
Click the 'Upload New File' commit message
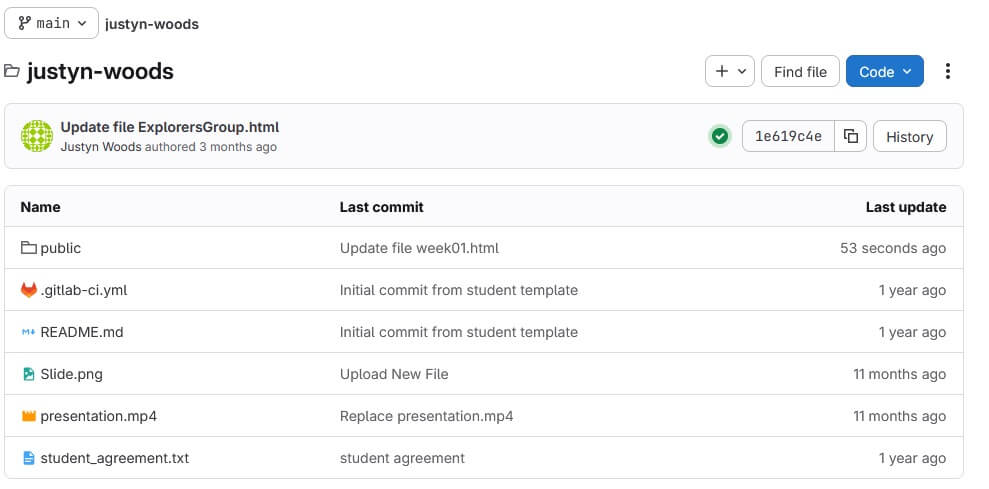point(394,374)
